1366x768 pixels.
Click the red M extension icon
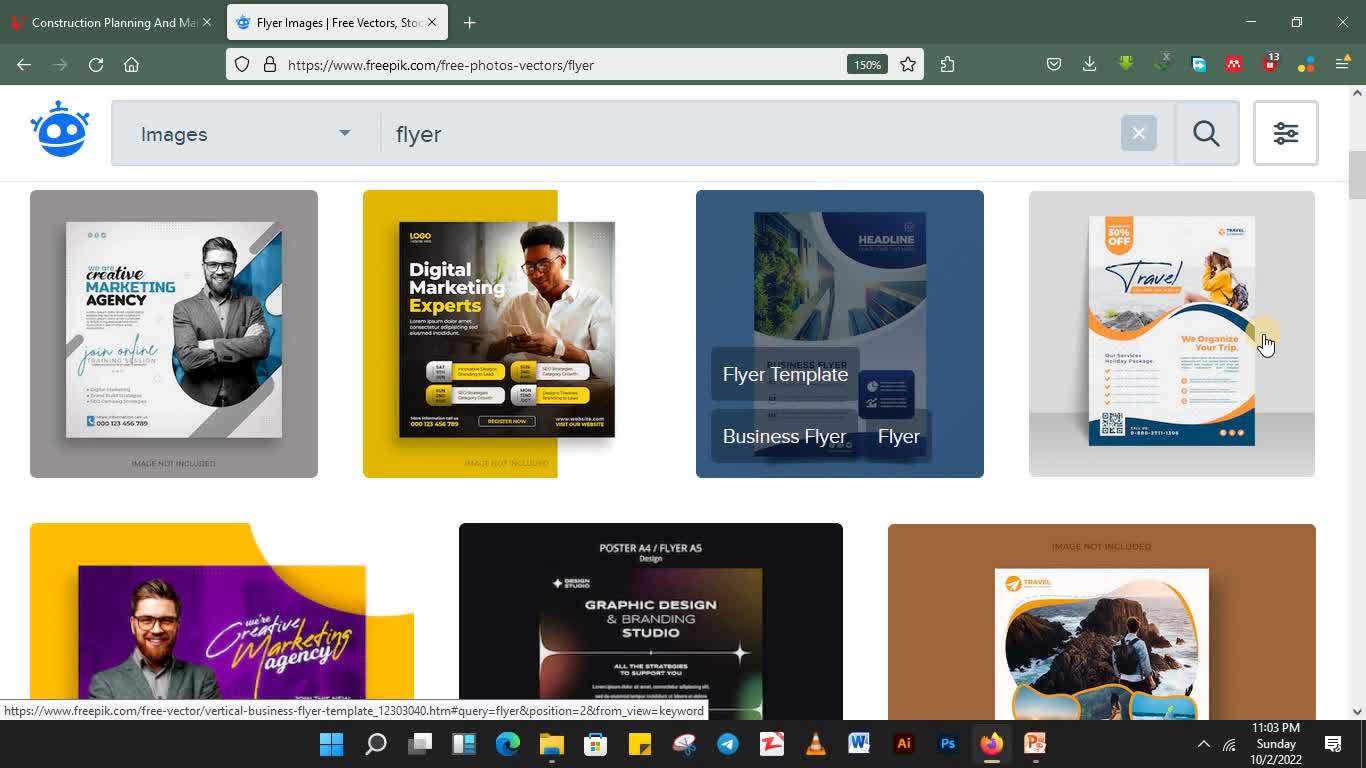[x=1234, y=64]
